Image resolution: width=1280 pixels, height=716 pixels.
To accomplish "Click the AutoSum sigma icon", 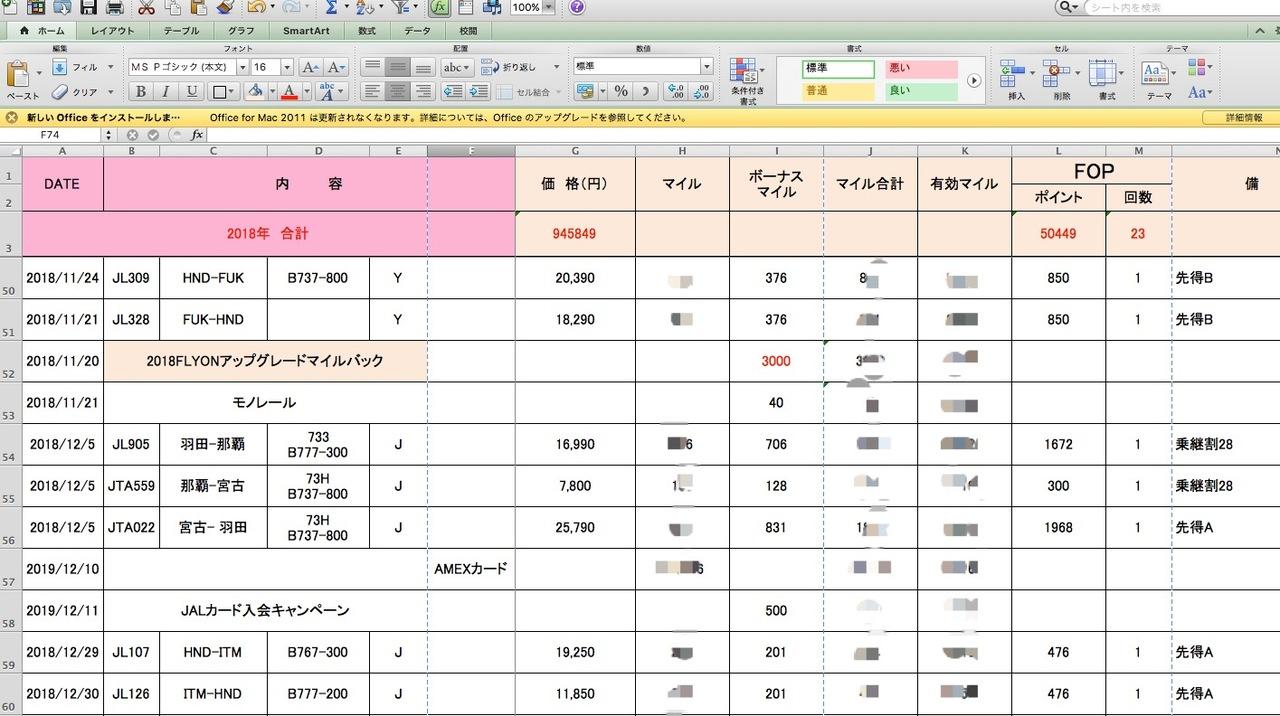I will point(331,8).
